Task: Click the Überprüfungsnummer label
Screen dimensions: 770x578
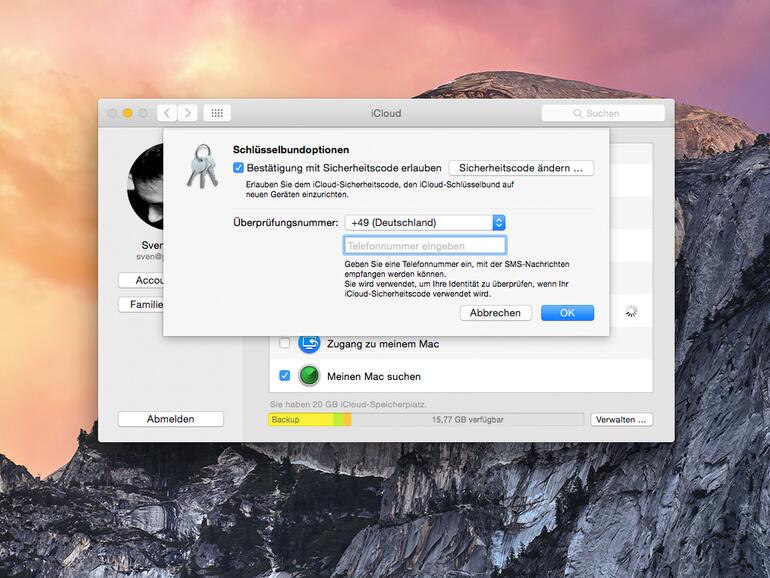Action: tap(286, 222)
